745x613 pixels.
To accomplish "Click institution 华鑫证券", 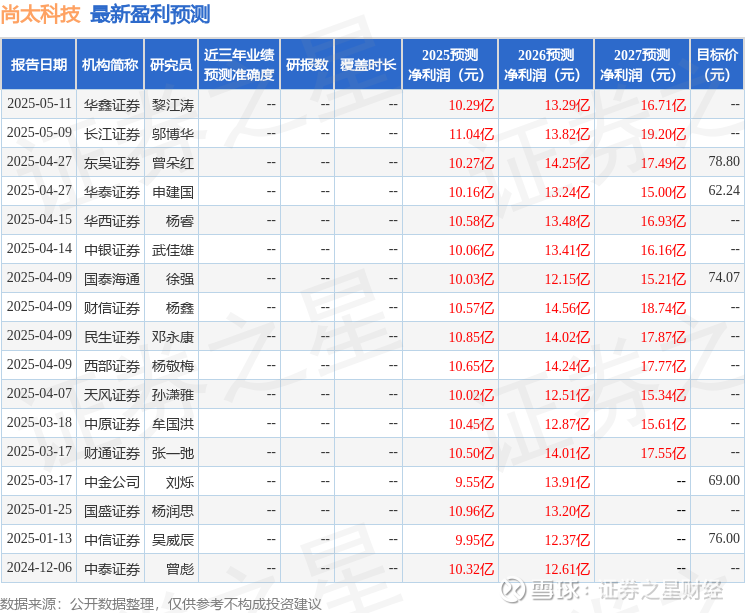I will (x=112, y=105).
